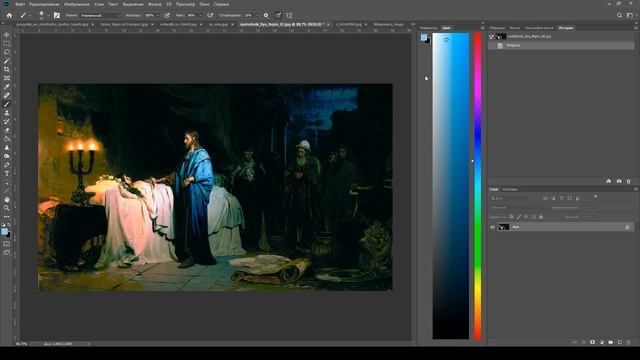This screenshot has height=360, width=640.
Task: Create a new layer icon
Action: [x=620, y=342]
